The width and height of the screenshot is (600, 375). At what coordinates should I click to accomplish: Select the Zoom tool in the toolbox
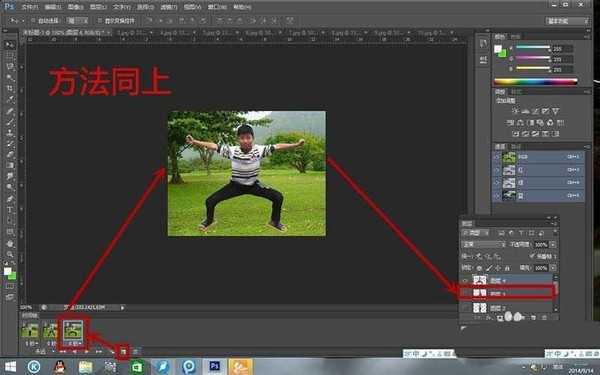click(x=10, y=254)
